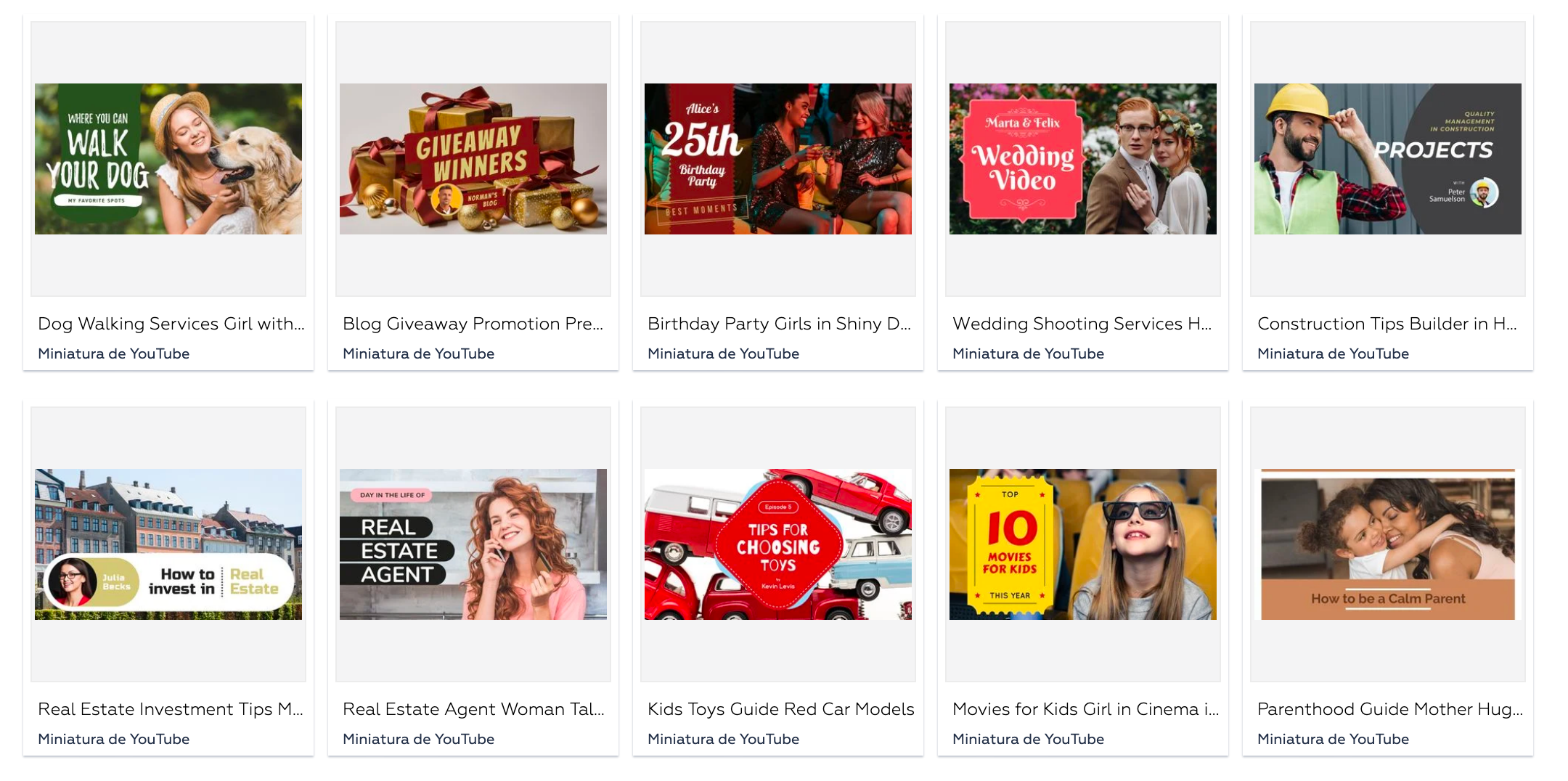Screen dimensions: 1568x781
Task: Pick the Real Estate Agent woman thumbnail
Action: coord(473,544)
